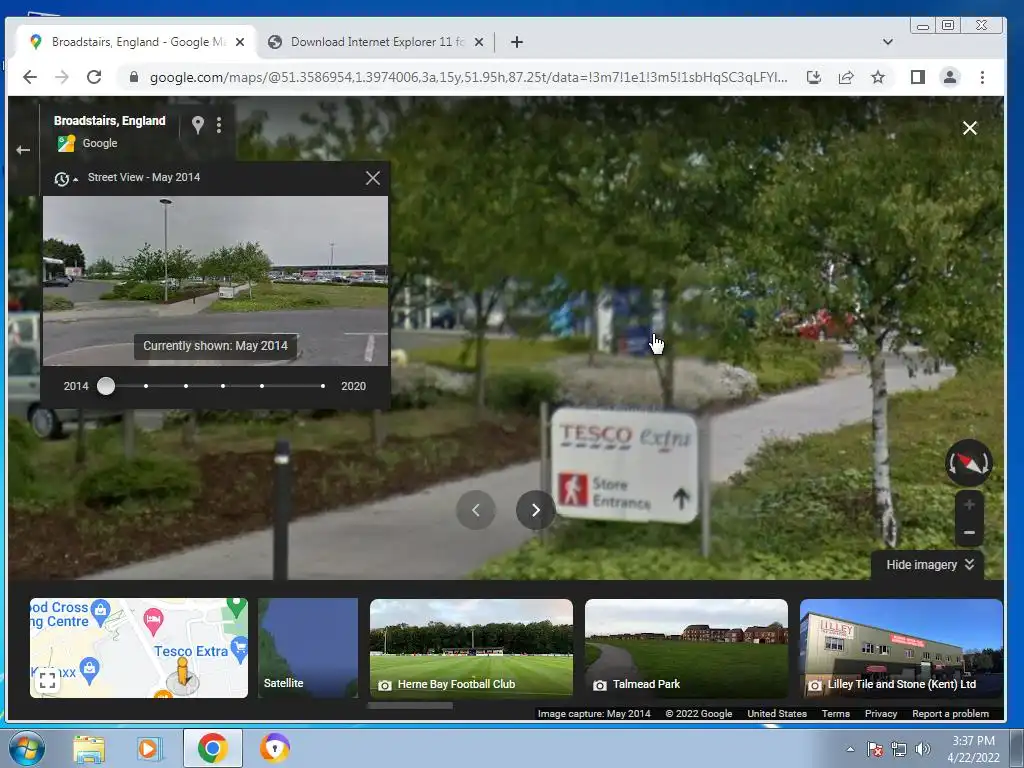Jump to the 2020 timeline dot
This screenshot has height=768, width=1024.
coord(323,386)
